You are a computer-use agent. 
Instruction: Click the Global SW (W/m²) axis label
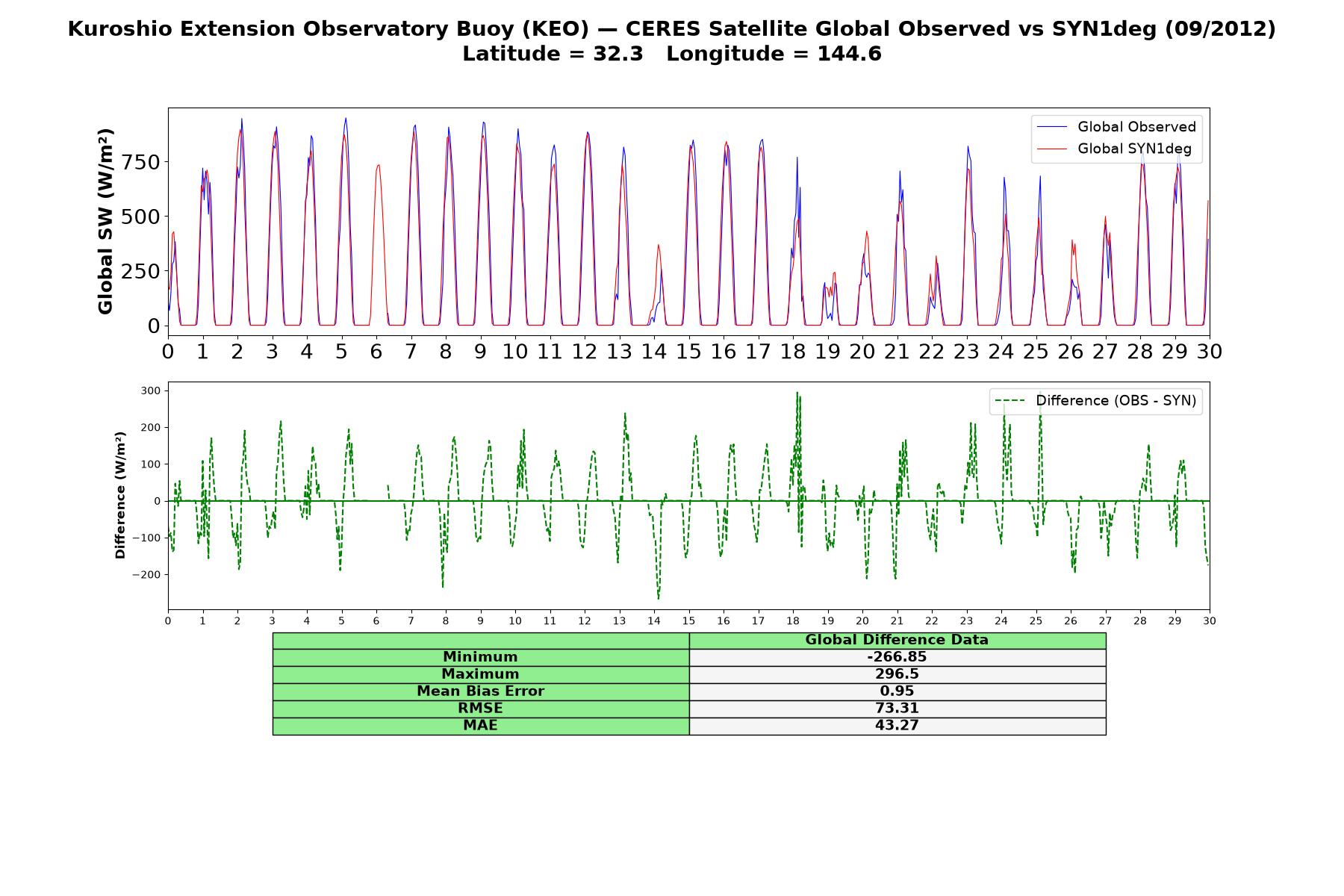click(105, 221)
